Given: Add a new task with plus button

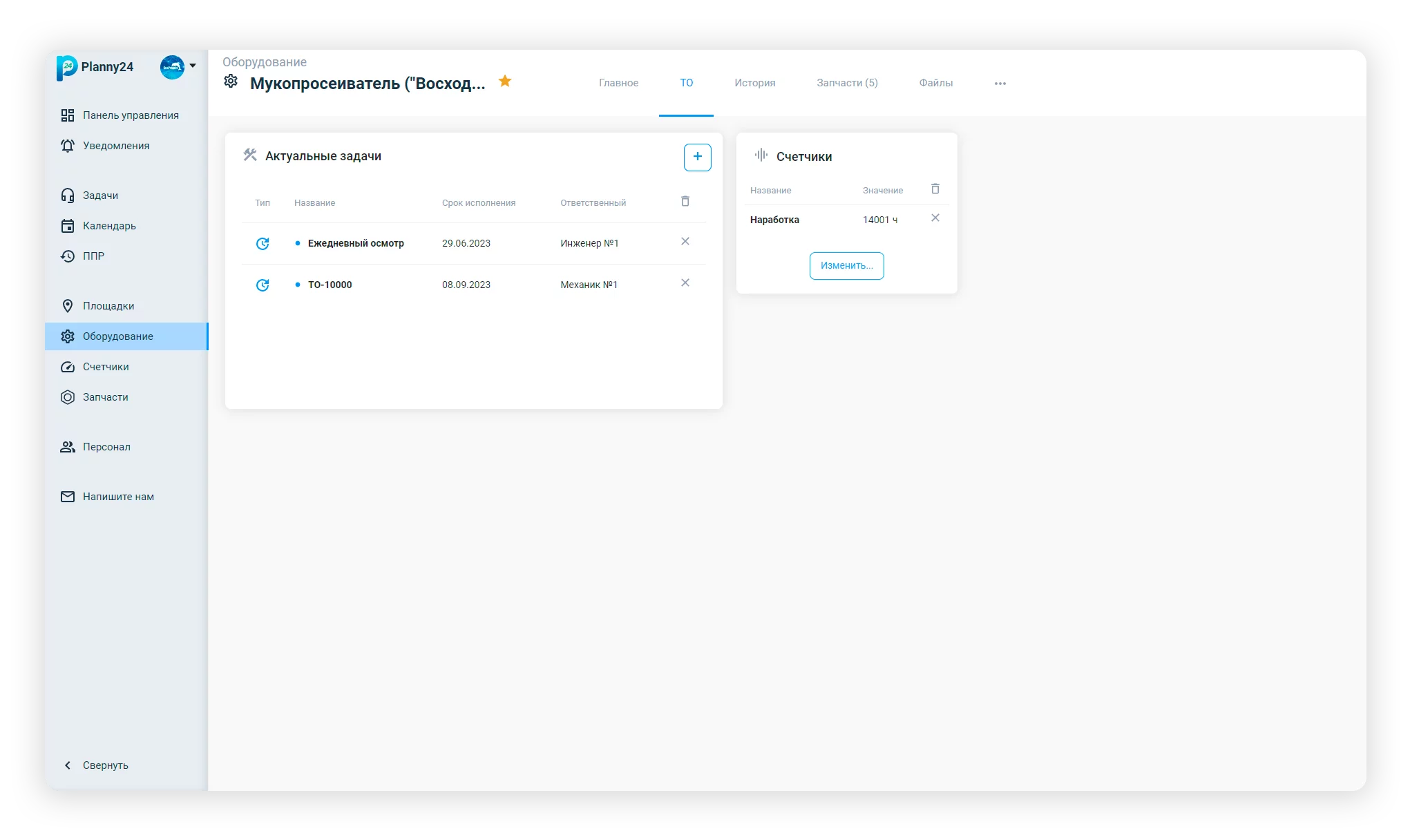Looking at the screenshot, I should pos(697,157).
